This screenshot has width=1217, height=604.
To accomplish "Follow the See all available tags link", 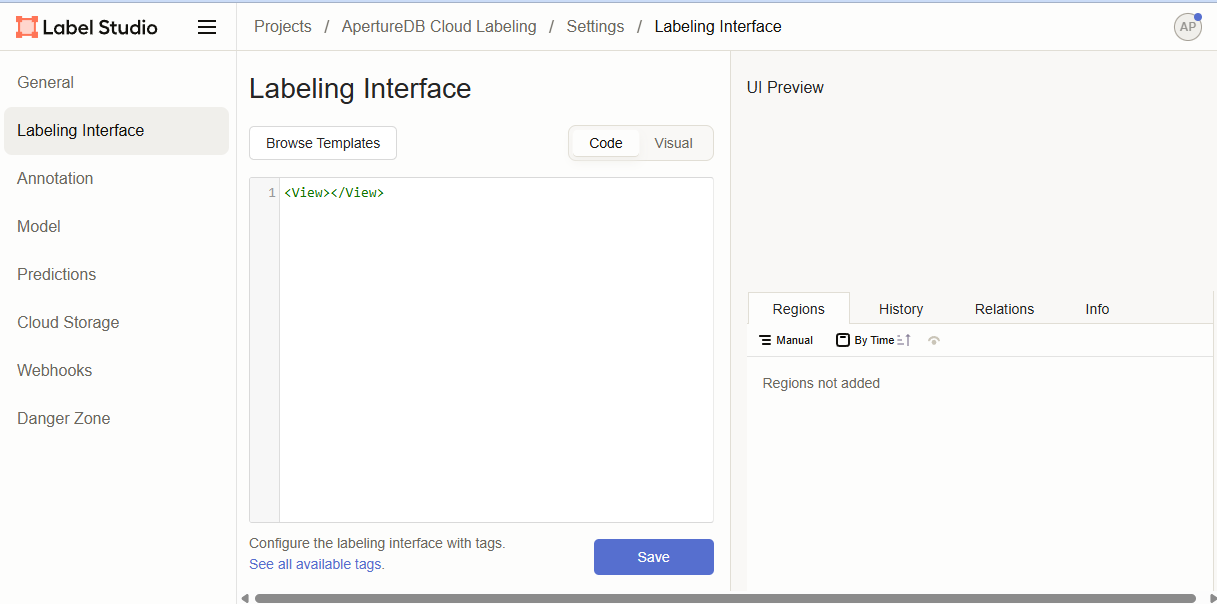I will pos(315,564).
